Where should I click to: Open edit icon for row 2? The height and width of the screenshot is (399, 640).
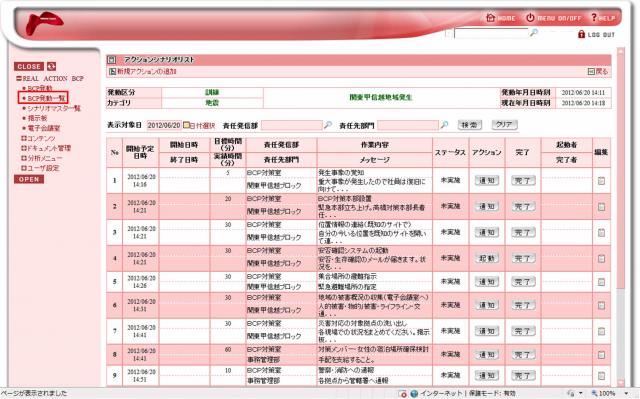point(601,207)
